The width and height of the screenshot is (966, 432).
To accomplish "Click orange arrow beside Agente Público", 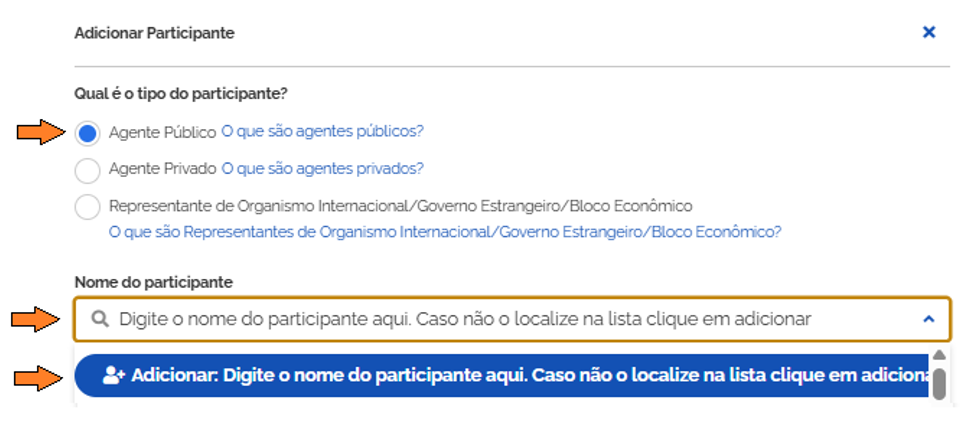I will [x=40, y=132].
